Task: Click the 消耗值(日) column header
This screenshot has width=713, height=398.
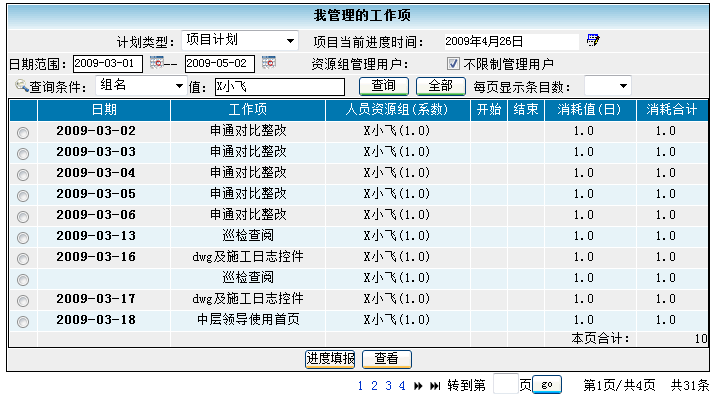Action: 590,110
